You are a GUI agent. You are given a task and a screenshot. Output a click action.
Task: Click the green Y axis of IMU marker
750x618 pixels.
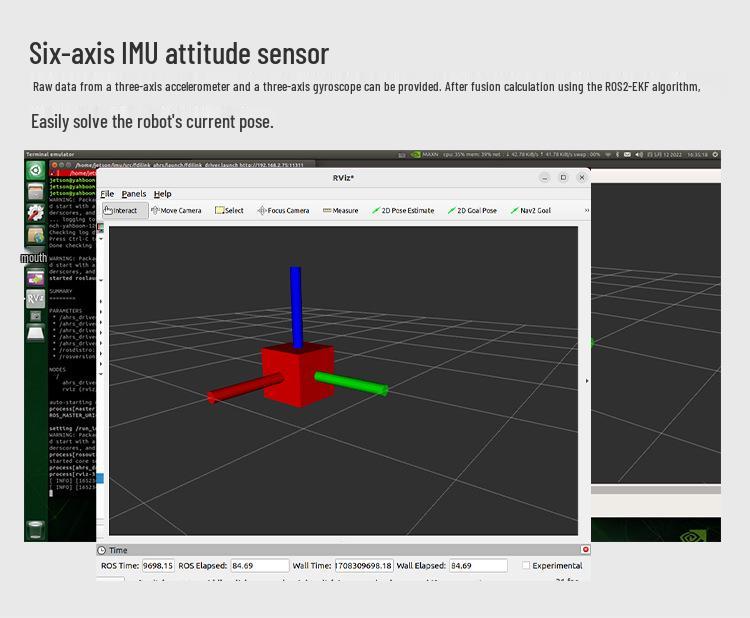point(351,384)
